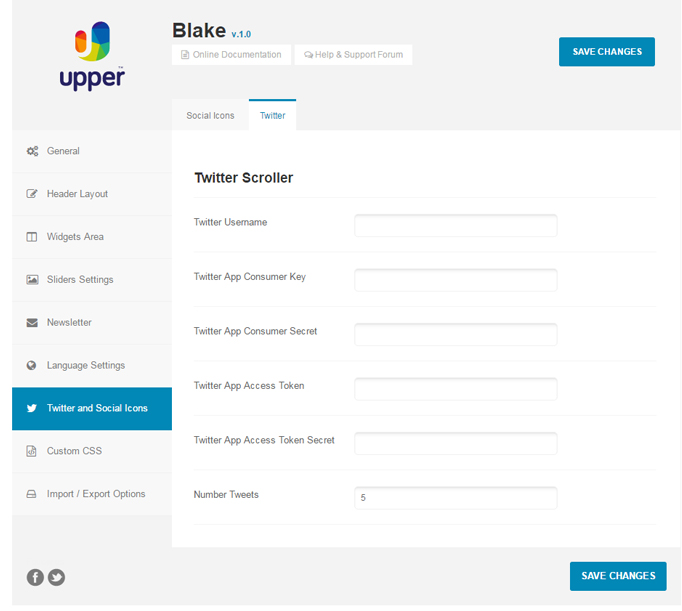This screenshot has width=682, height=611.
Task: Open the Online Documentation link
Action: [231, 55]
